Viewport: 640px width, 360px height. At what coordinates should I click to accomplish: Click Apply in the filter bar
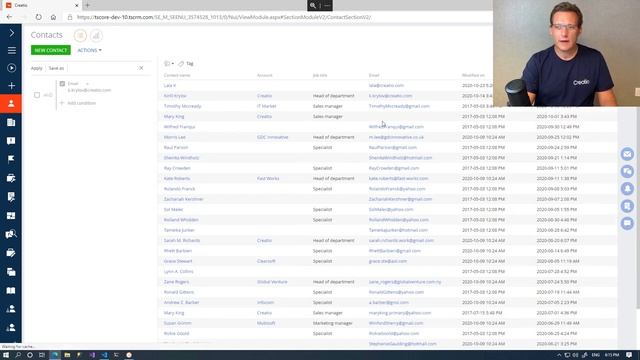coord(36,68)
